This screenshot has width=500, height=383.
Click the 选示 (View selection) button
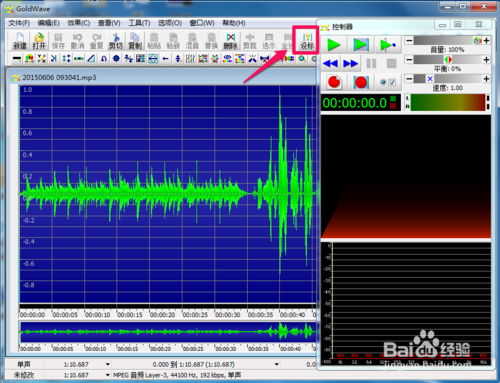click(x=269, y=41)
